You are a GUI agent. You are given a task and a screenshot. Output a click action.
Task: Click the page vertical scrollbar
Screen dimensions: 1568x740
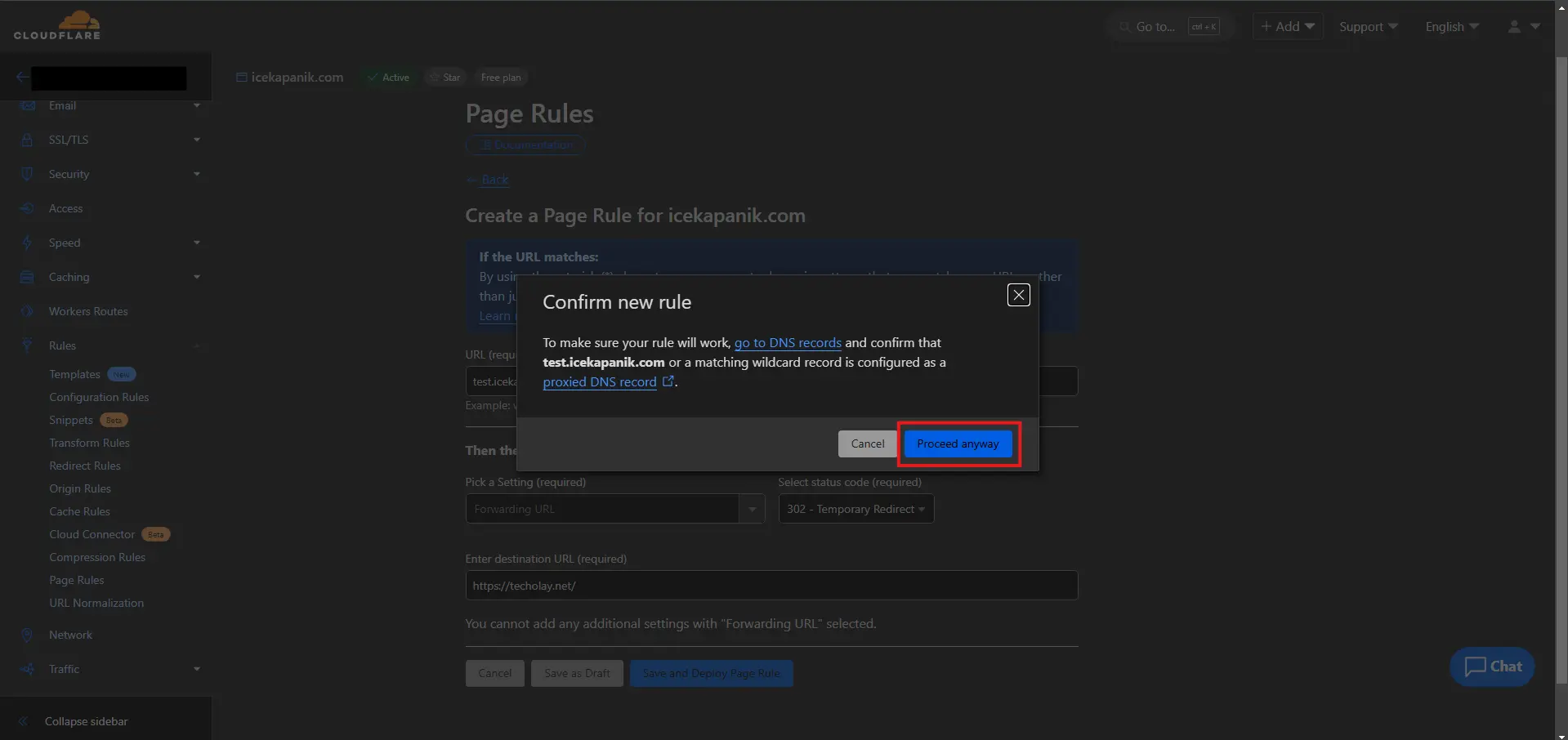point(1561,370)
